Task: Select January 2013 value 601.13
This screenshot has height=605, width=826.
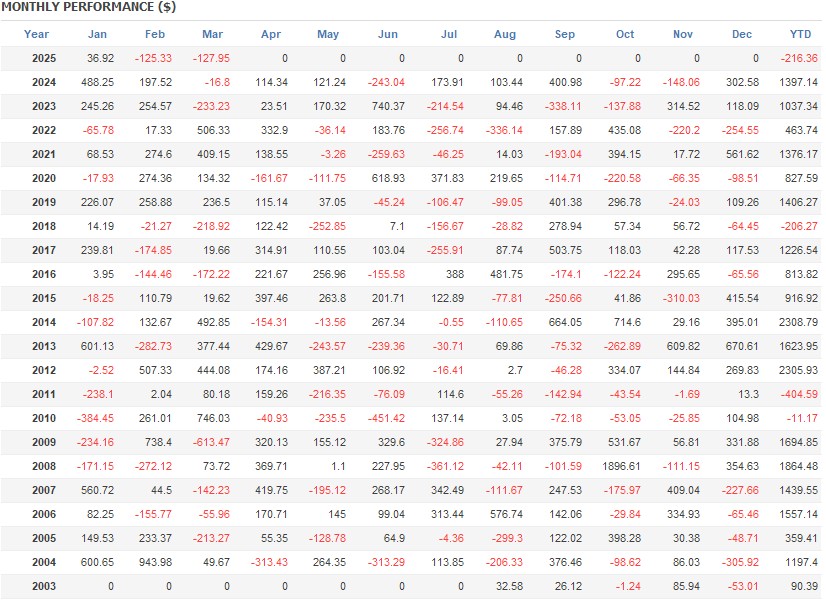Action: (x=97, y=346)
